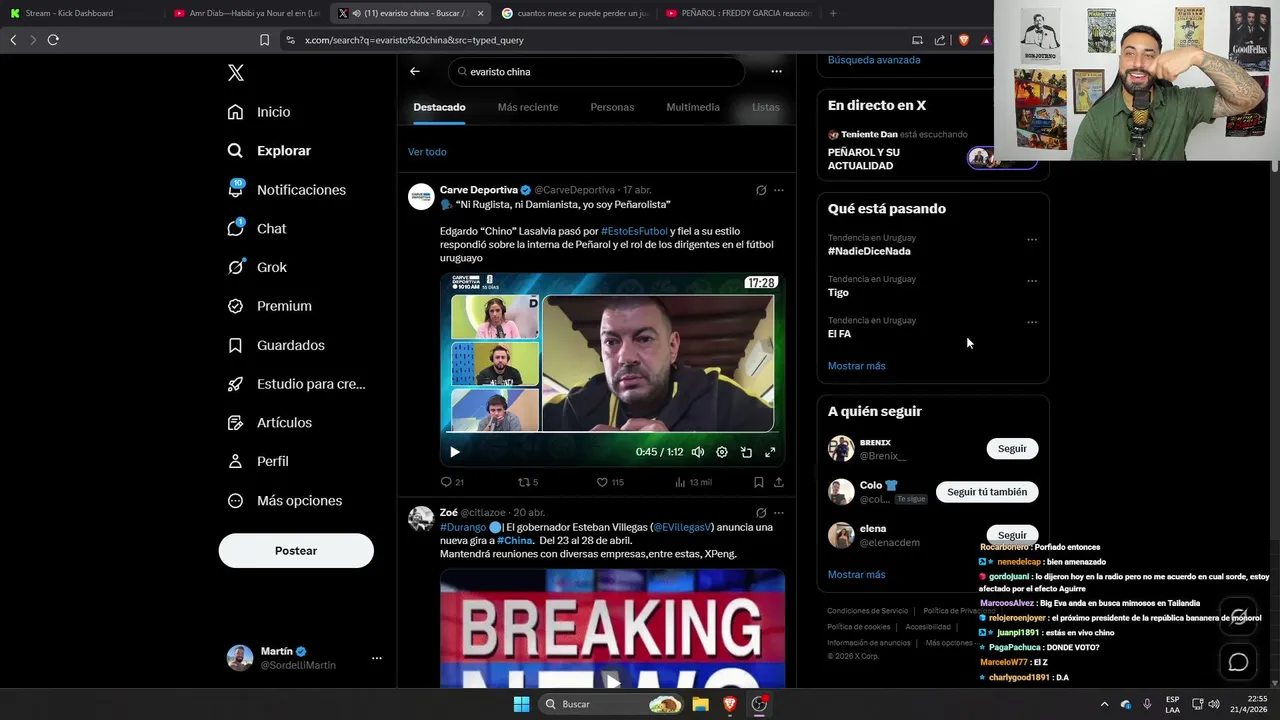
Task: Click Mostrar más under trends
Action: [x=856, y=366]
